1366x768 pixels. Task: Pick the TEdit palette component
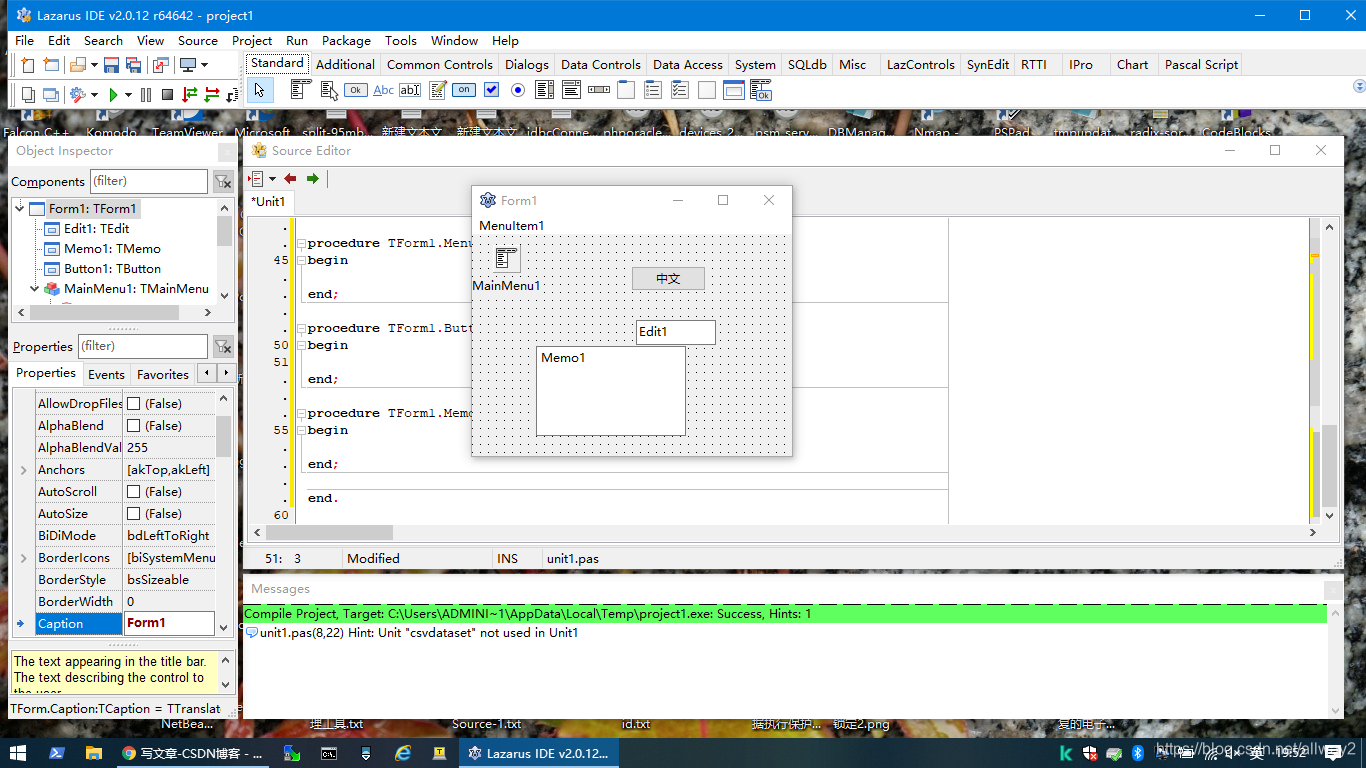pyautogui.click(x=410, y=90)
